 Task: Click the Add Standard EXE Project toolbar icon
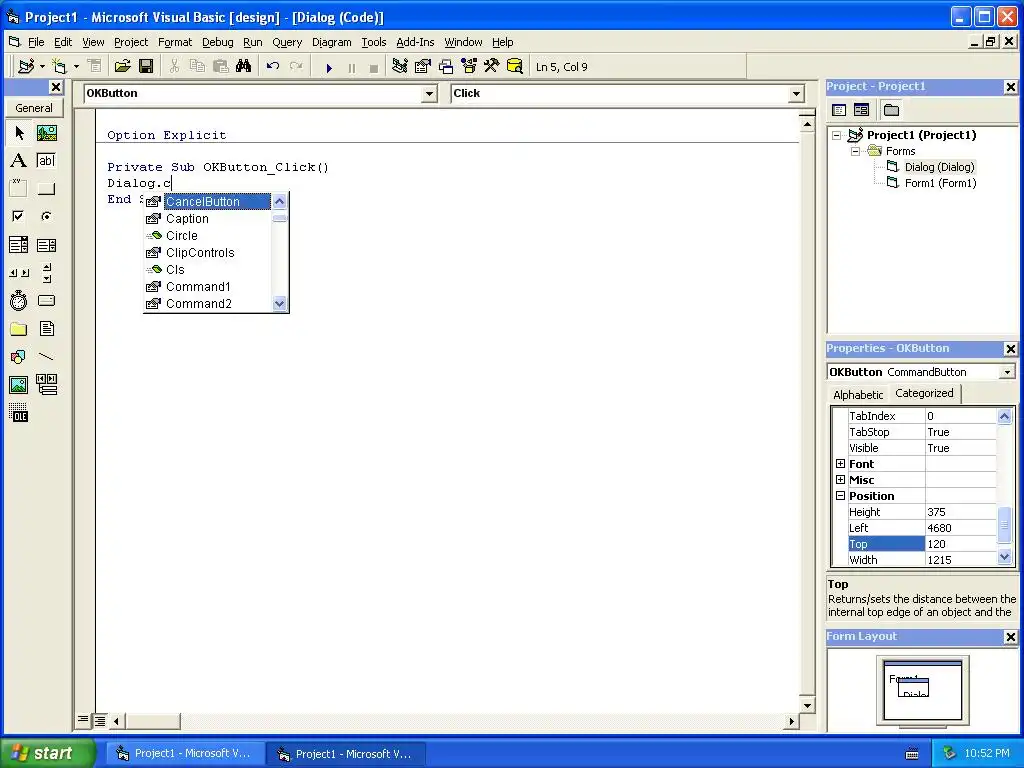(26, 67)
